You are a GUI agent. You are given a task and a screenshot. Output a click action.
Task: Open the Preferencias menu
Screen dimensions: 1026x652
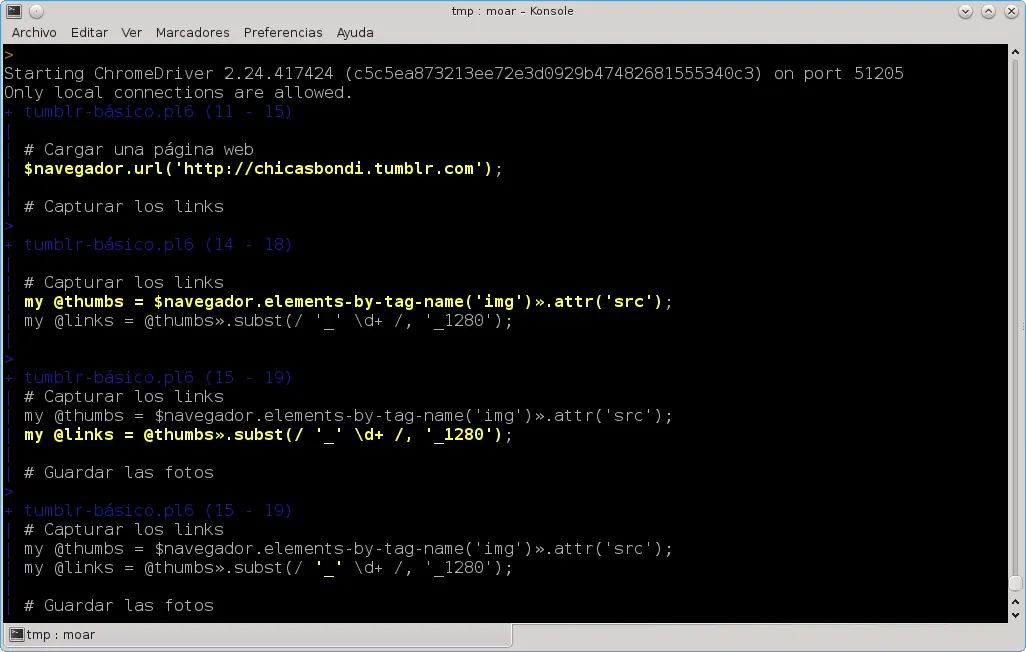click(283, 33)
